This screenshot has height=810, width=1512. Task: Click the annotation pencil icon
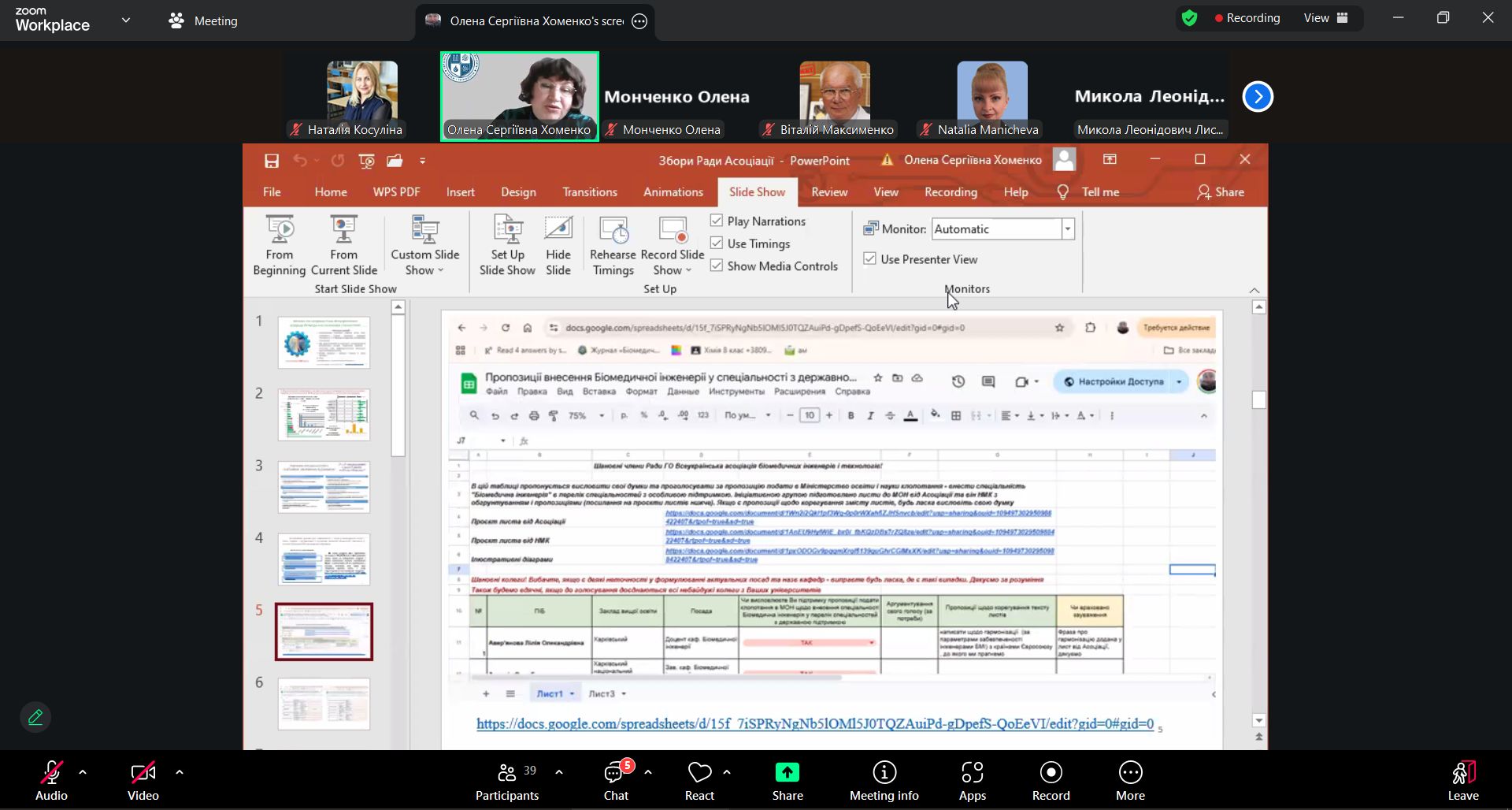coord(35,717)
